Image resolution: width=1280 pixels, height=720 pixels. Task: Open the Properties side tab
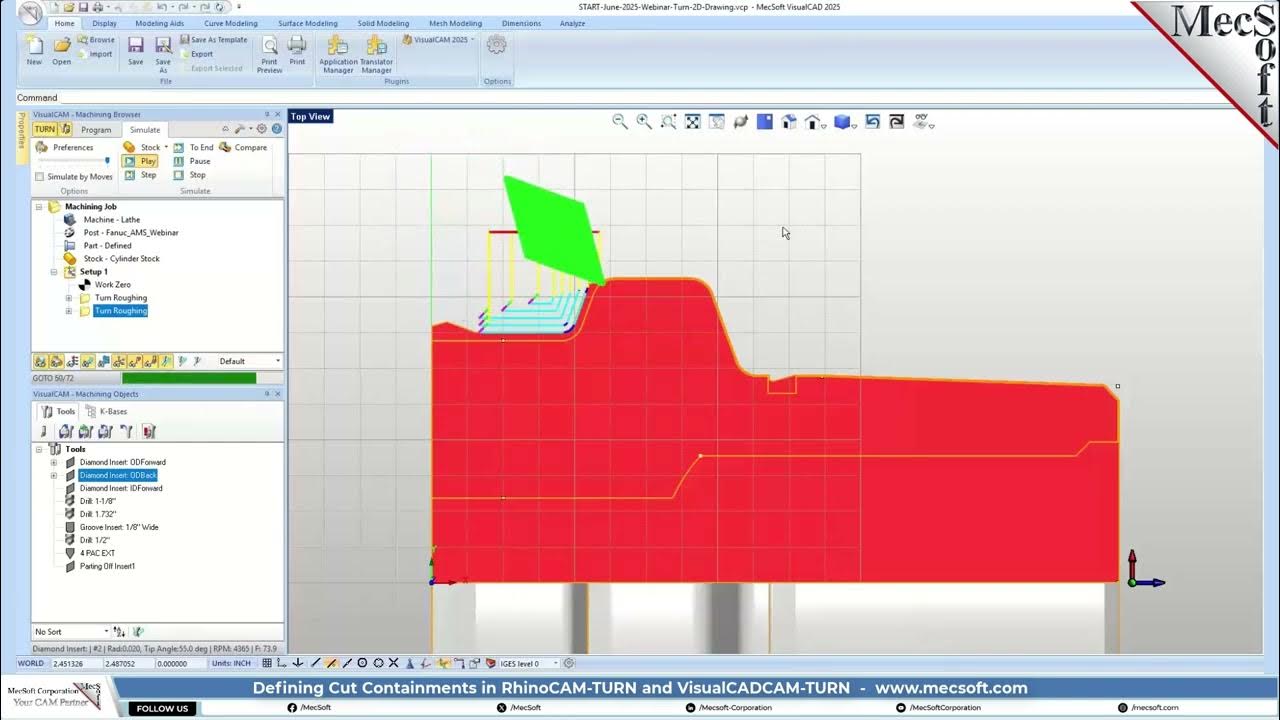point(22,137)
